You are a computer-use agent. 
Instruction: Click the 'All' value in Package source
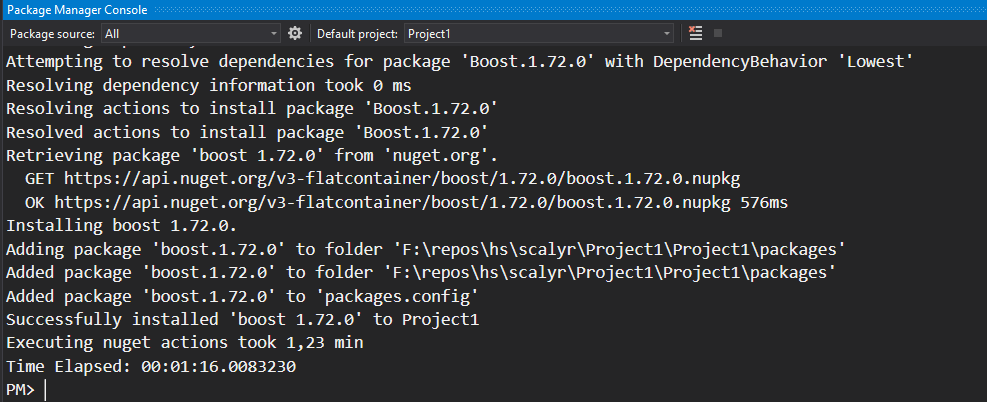(112, 34)
